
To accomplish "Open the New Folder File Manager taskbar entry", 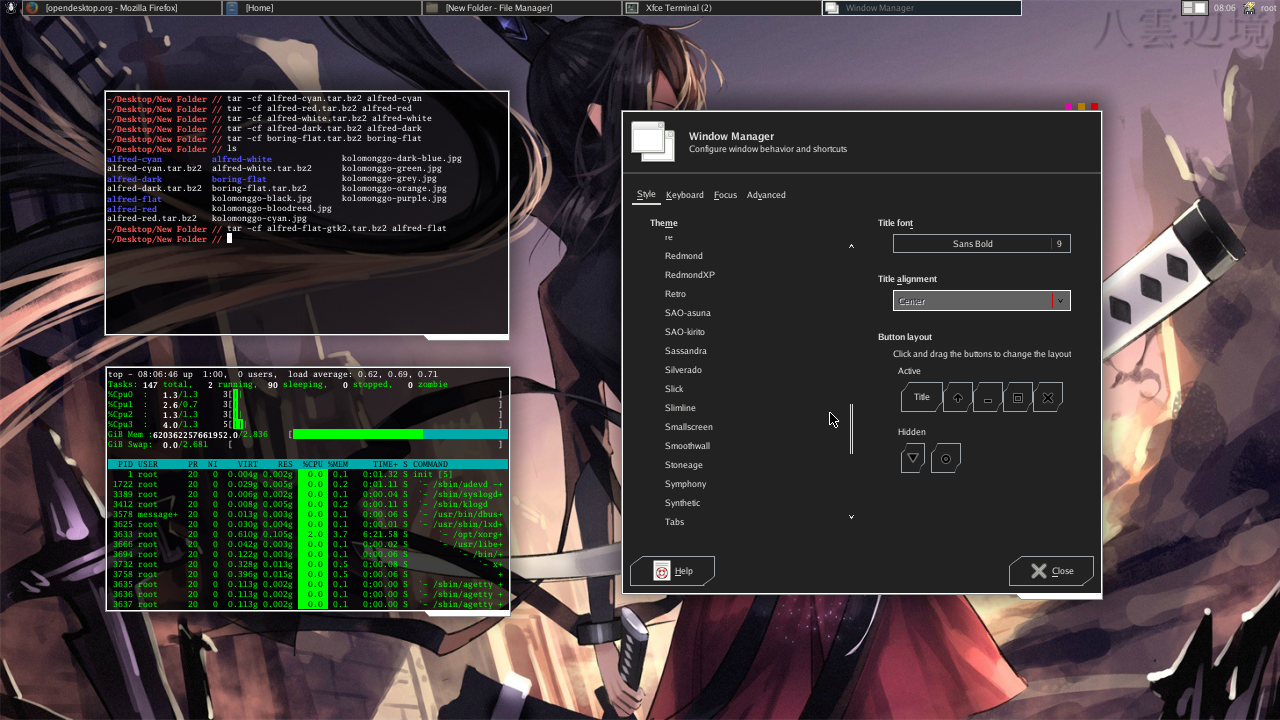I will coord(521,8).
